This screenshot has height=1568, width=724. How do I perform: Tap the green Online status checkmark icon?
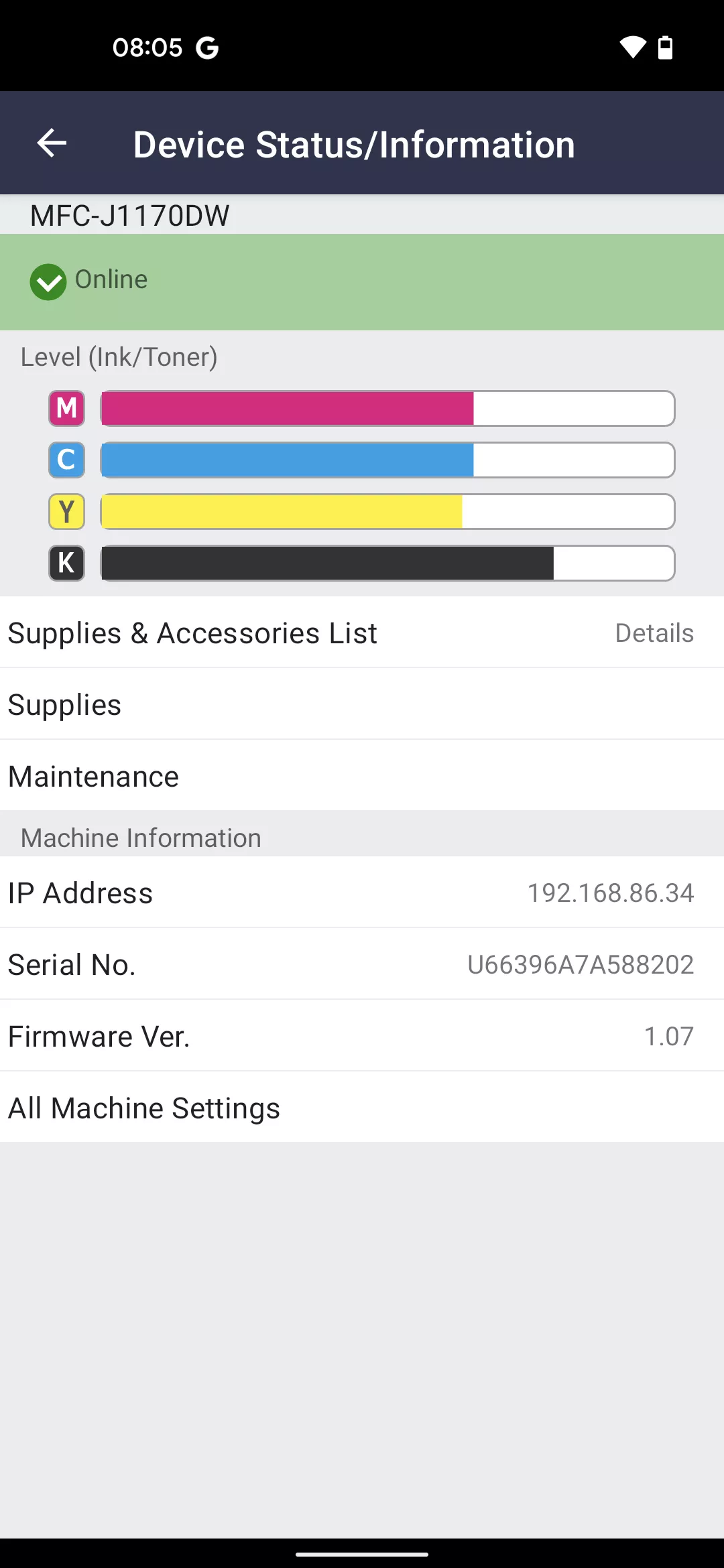tap(48, 281)
